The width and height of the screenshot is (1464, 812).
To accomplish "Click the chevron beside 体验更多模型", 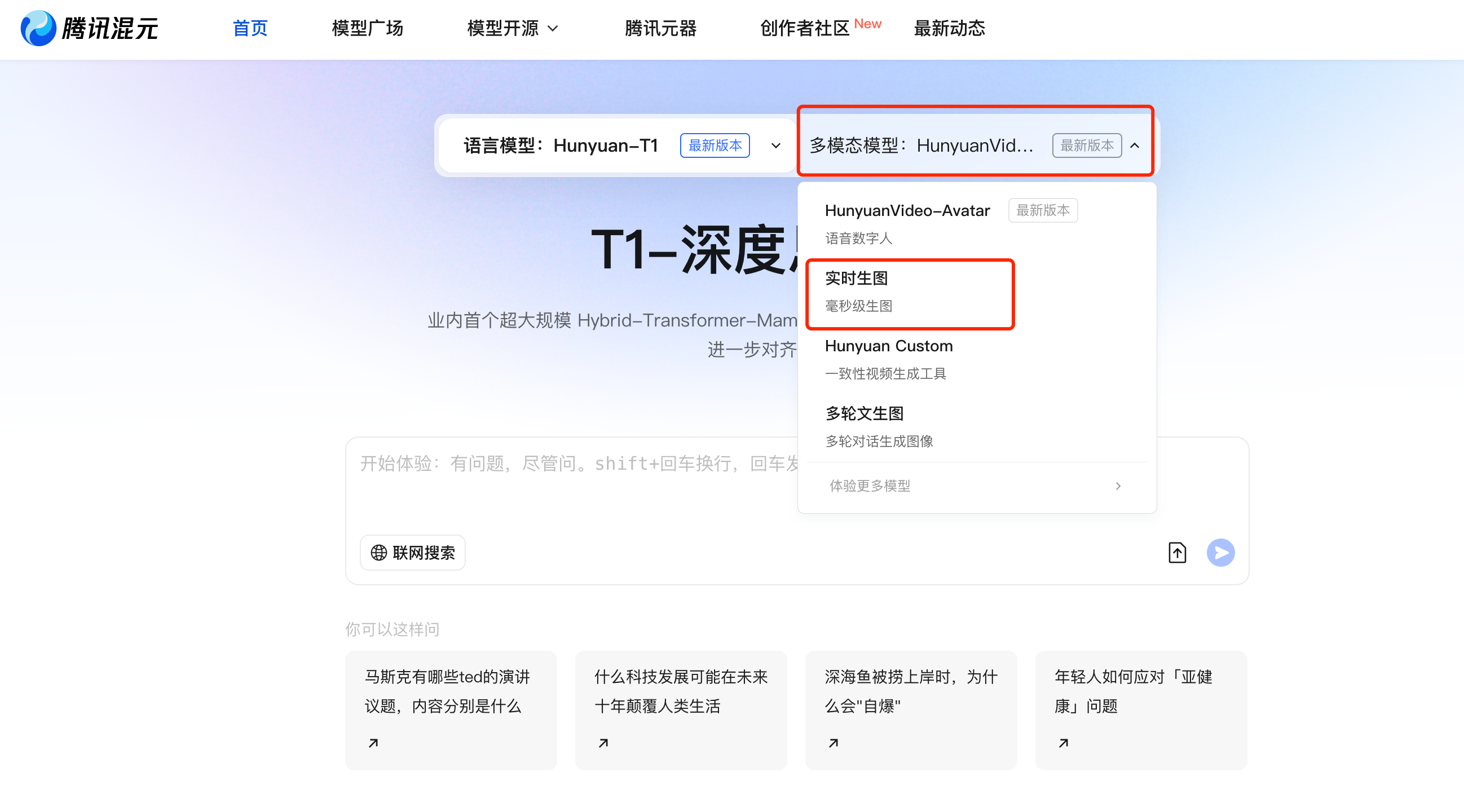I will click(x=1118, y=486).
